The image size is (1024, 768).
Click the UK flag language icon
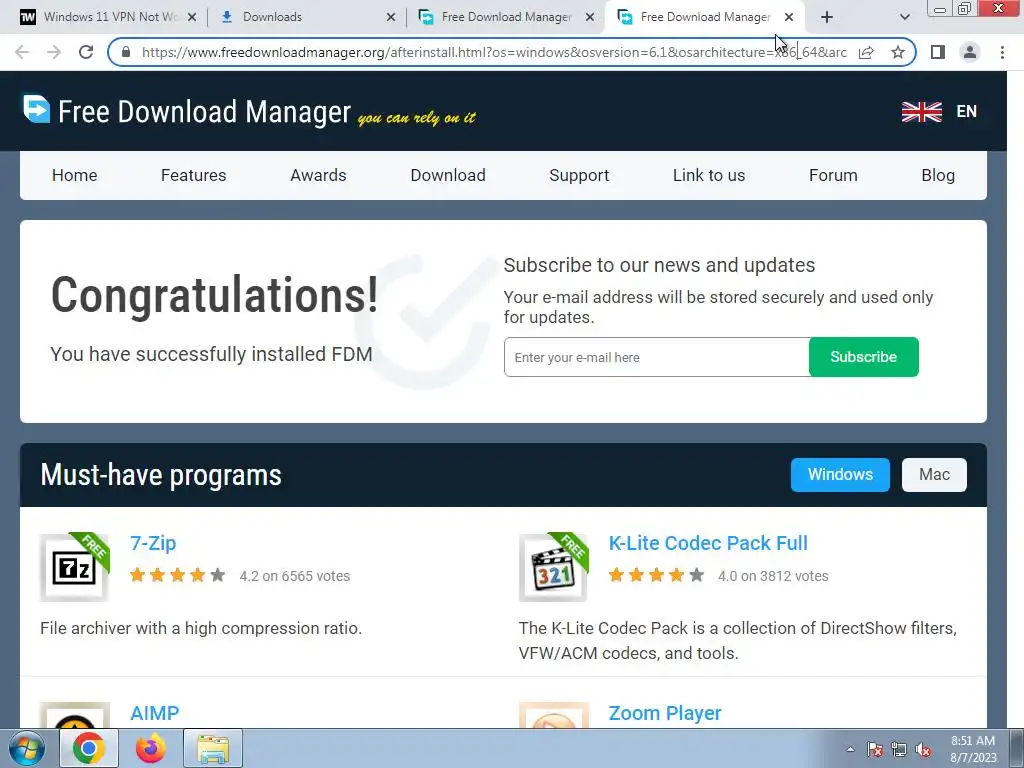[921, 112]
